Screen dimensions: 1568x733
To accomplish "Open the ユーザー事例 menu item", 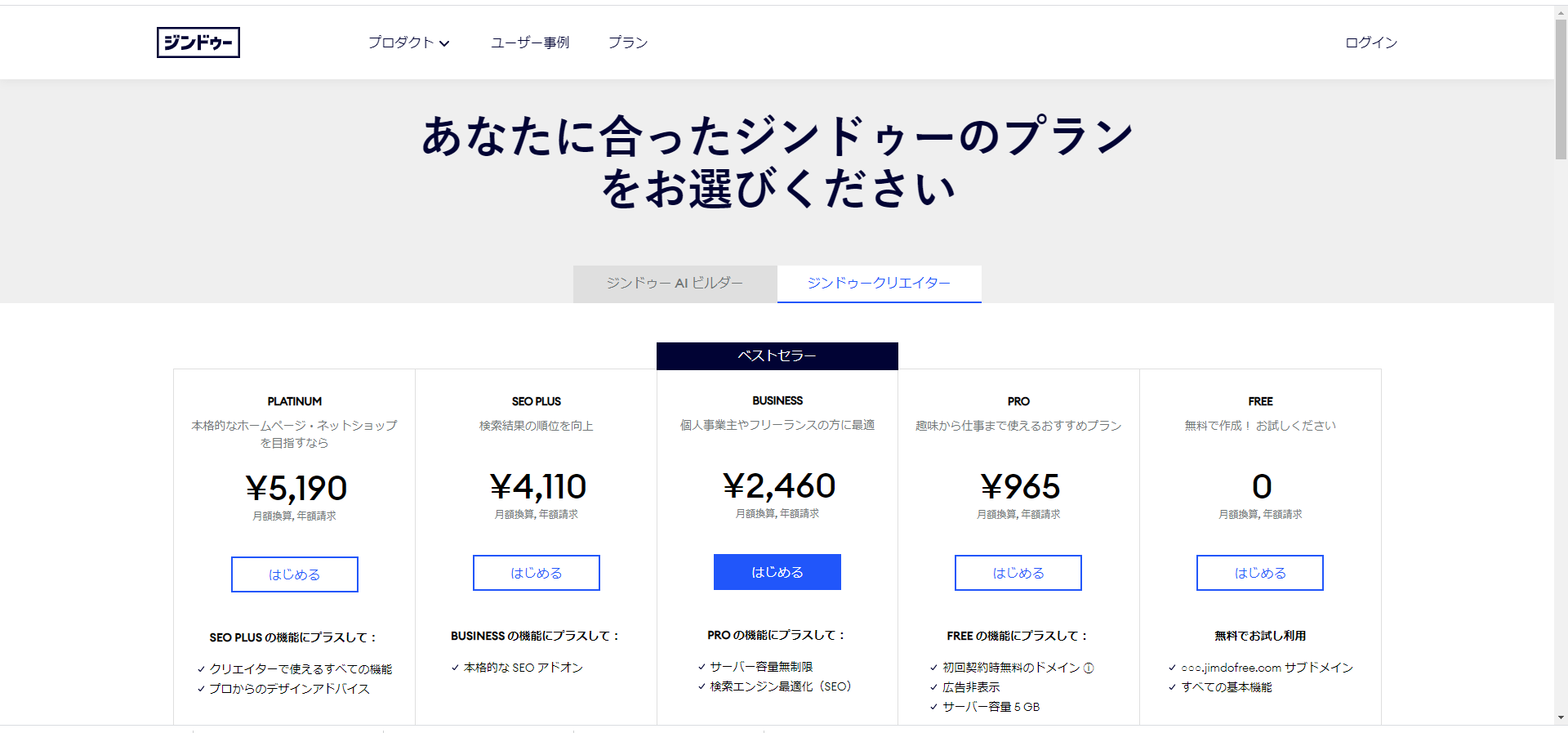I will [x=530, y=42].
